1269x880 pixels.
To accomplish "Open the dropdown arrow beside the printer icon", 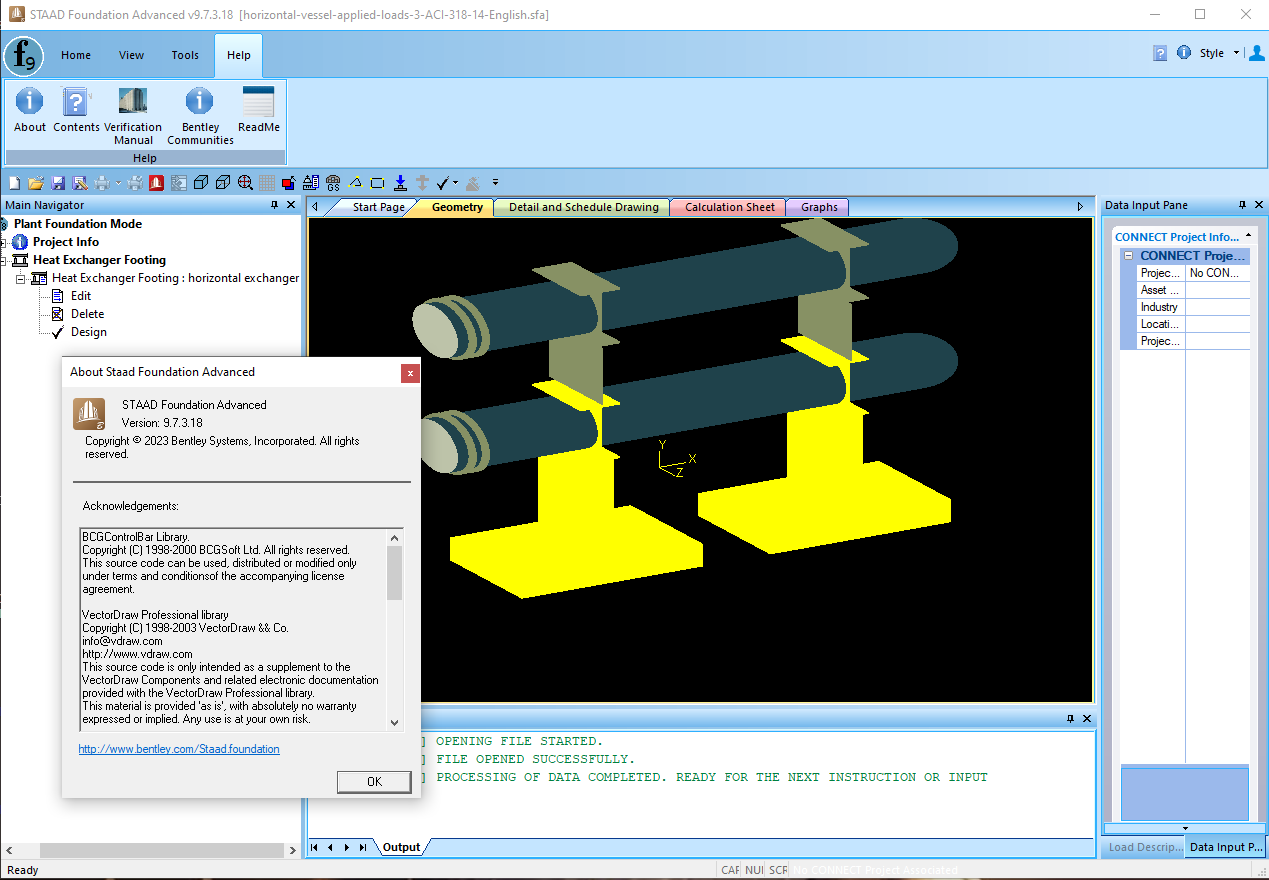I will [118, 183].
